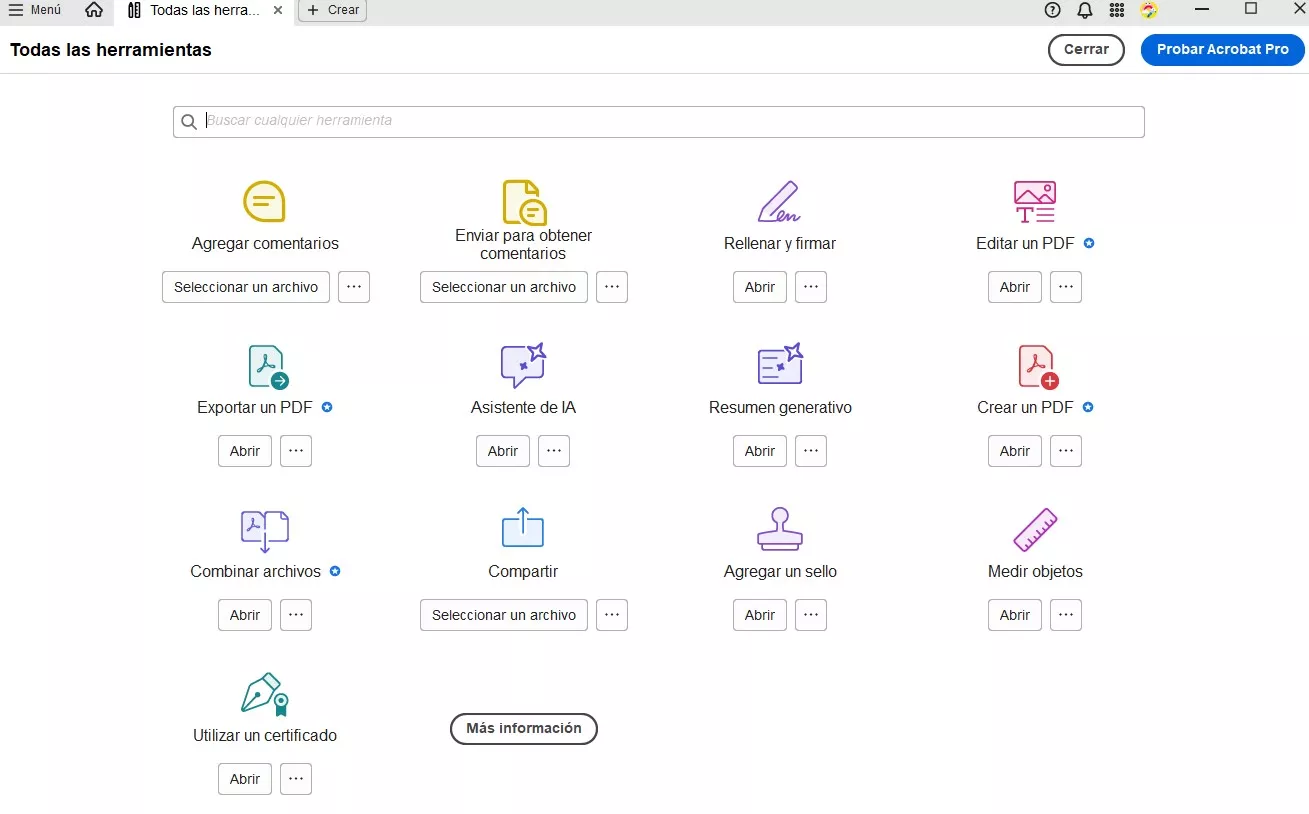Click Abrir under Medir objetos
This screenshot has height=814, width=1309.
(x=1015, y=615)
